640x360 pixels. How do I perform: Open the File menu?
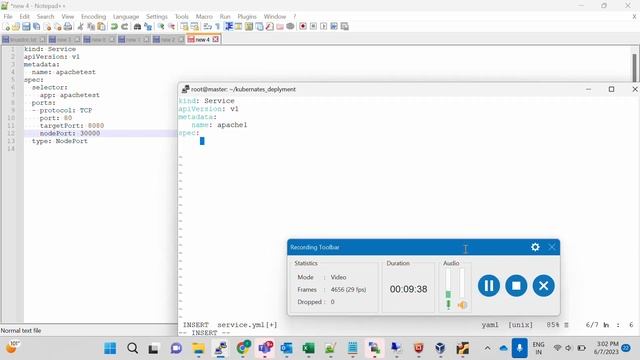8,16
